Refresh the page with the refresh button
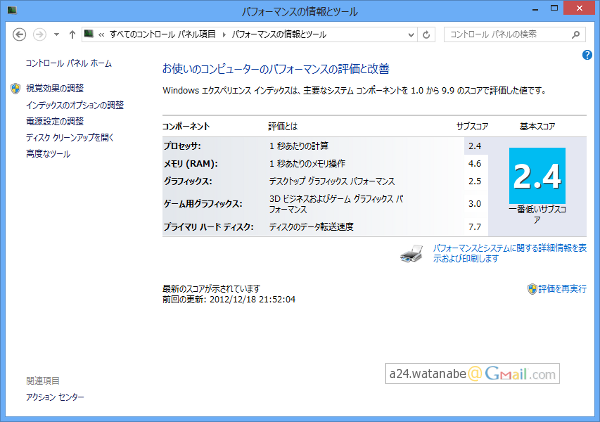 (x=426, y=35)
